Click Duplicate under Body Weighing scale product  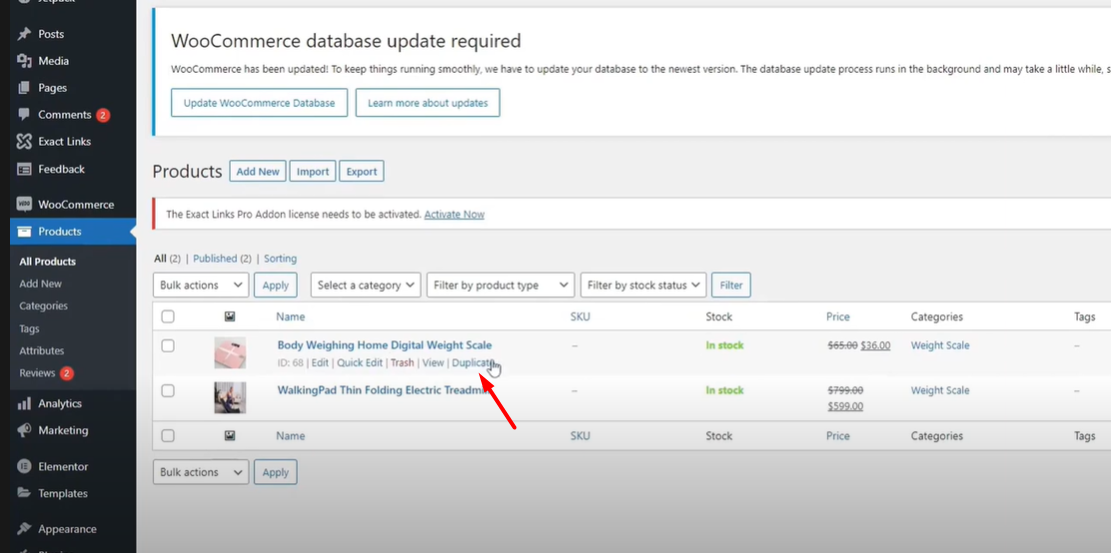click(473, 362)
